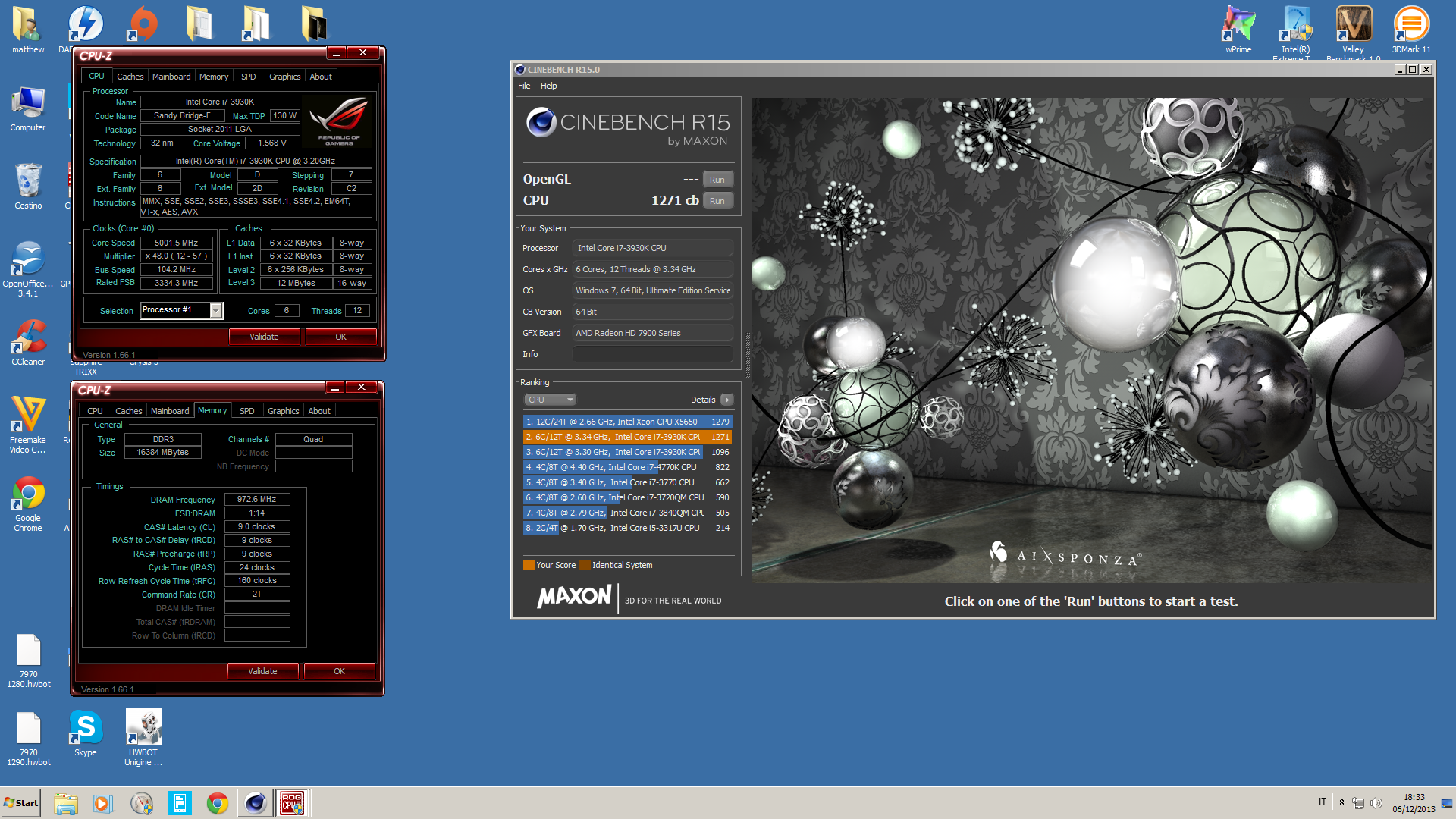Launch Skype desktop shortcut
Viewport: 1456px width, 819px height.
[x=86, y=733]
